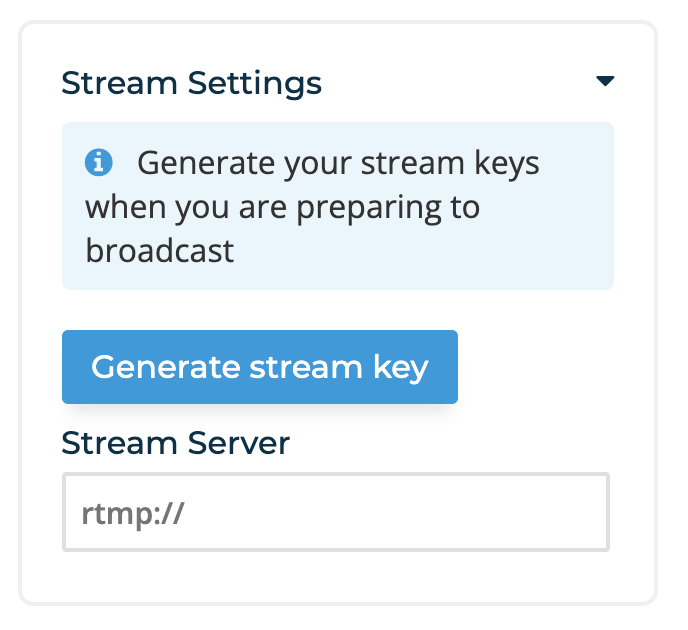
Task: Click the "Settings" word in panel title
Action: point(255,83)
